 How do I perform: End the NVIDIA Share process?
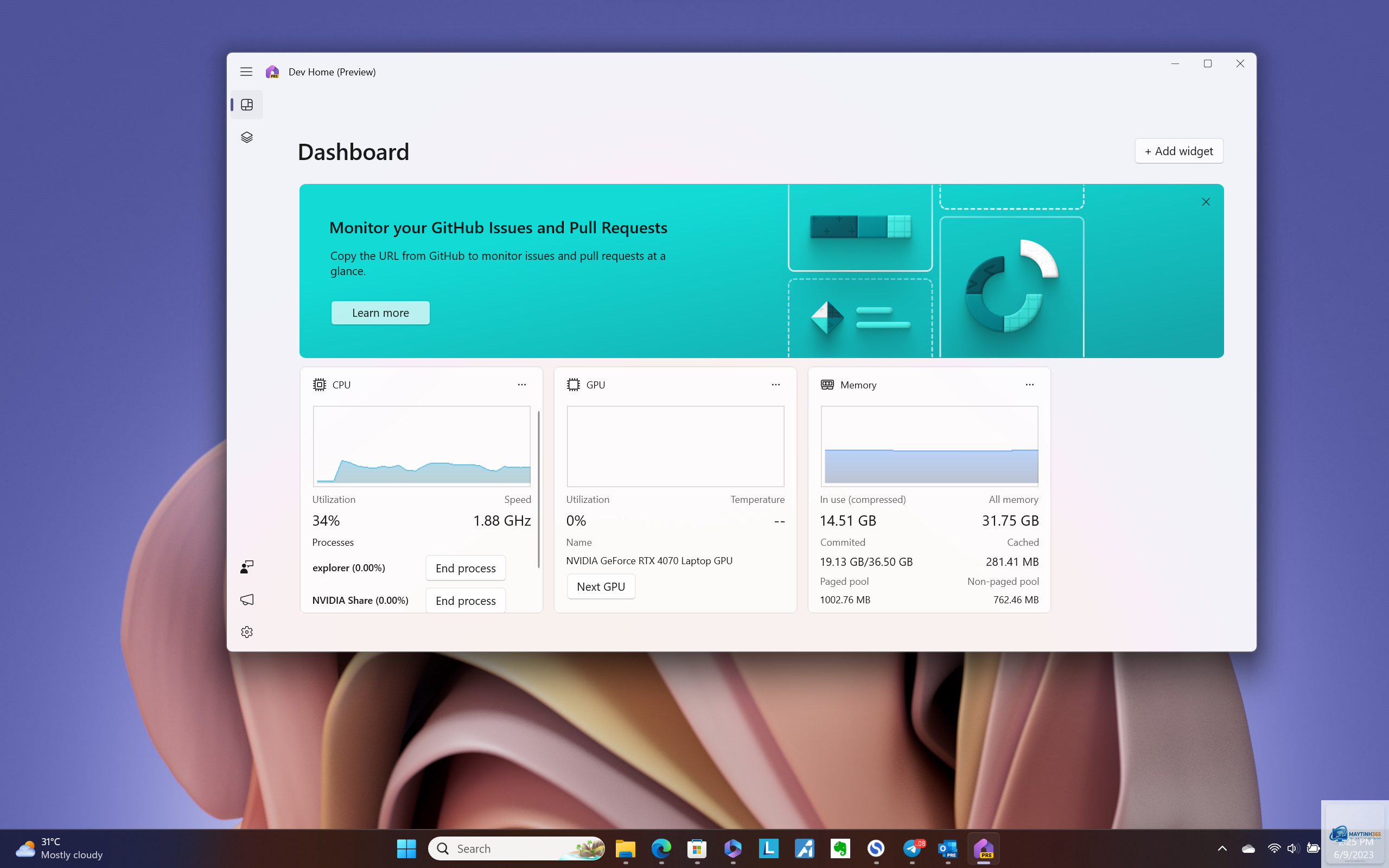466,601
